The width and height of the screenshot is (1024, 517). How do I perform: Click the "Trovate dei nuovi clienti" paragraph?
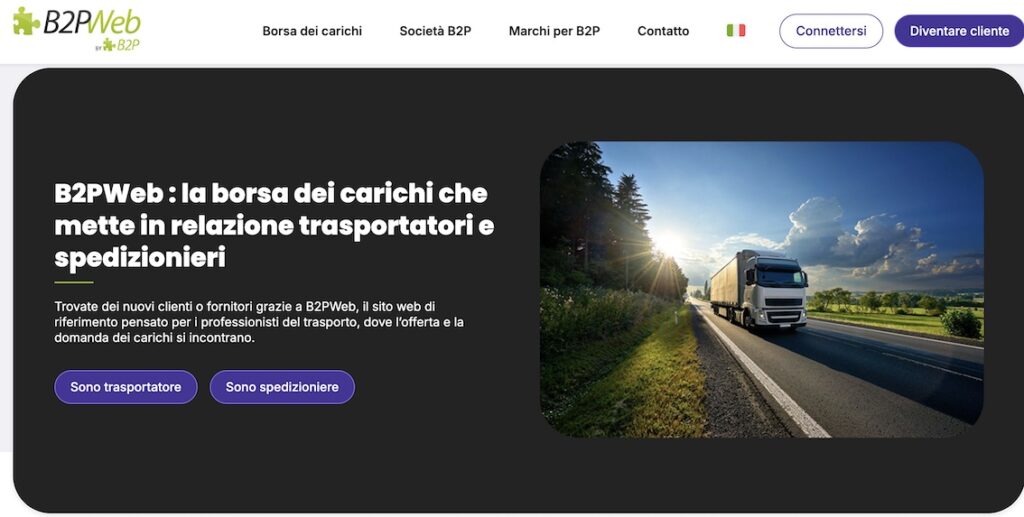259,322
